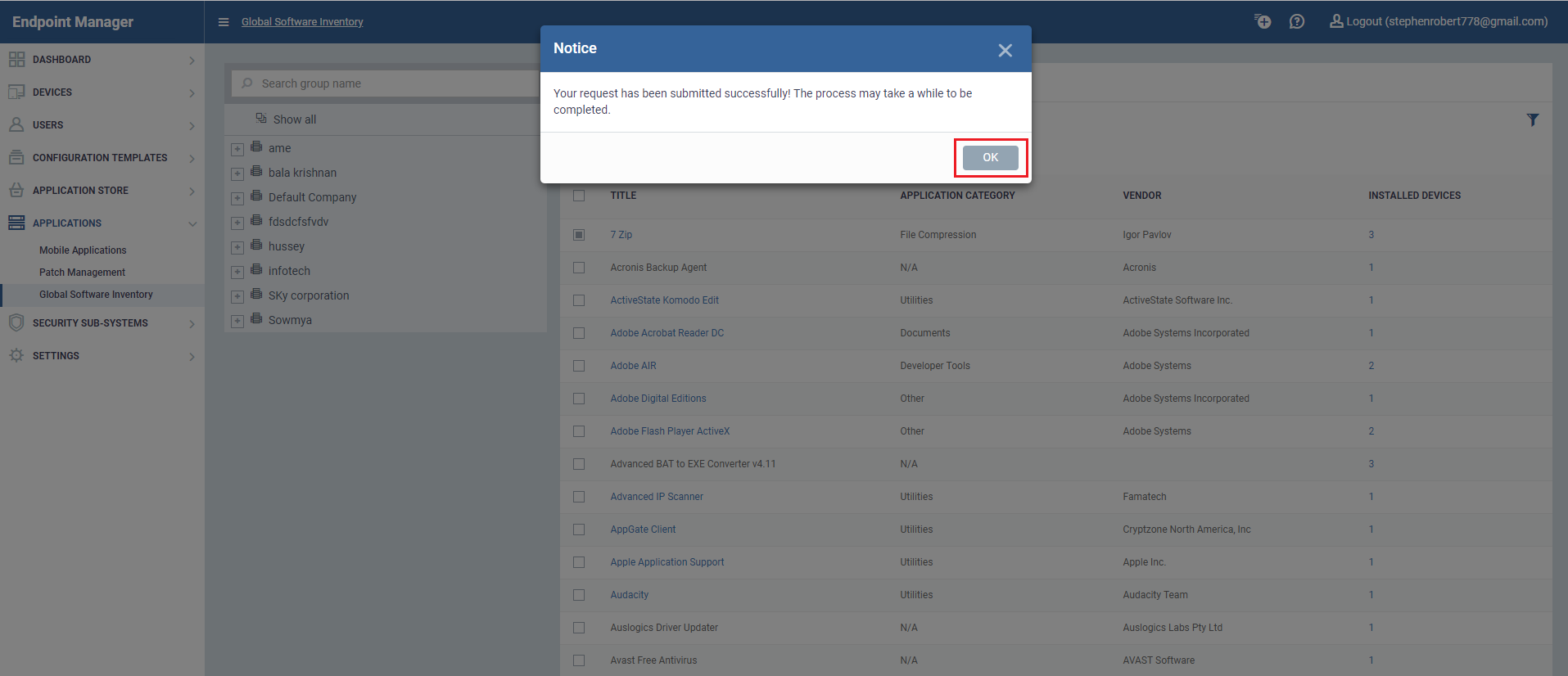This screenshot has width=1568, height=676.
Task: Check the Adobe Flash Player ActiveX checkbox
Action: (x=579, y=431)
